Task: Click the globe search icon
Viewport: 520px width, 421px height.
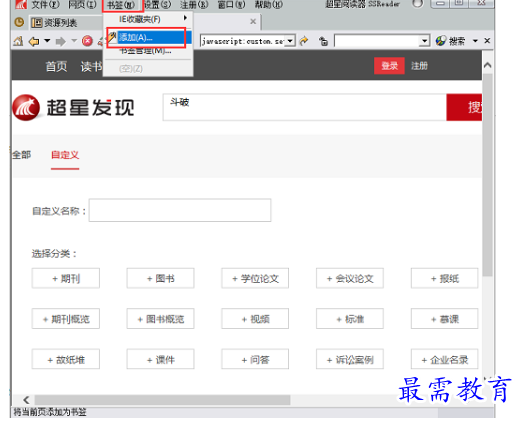Action: (x=441, y=41)
